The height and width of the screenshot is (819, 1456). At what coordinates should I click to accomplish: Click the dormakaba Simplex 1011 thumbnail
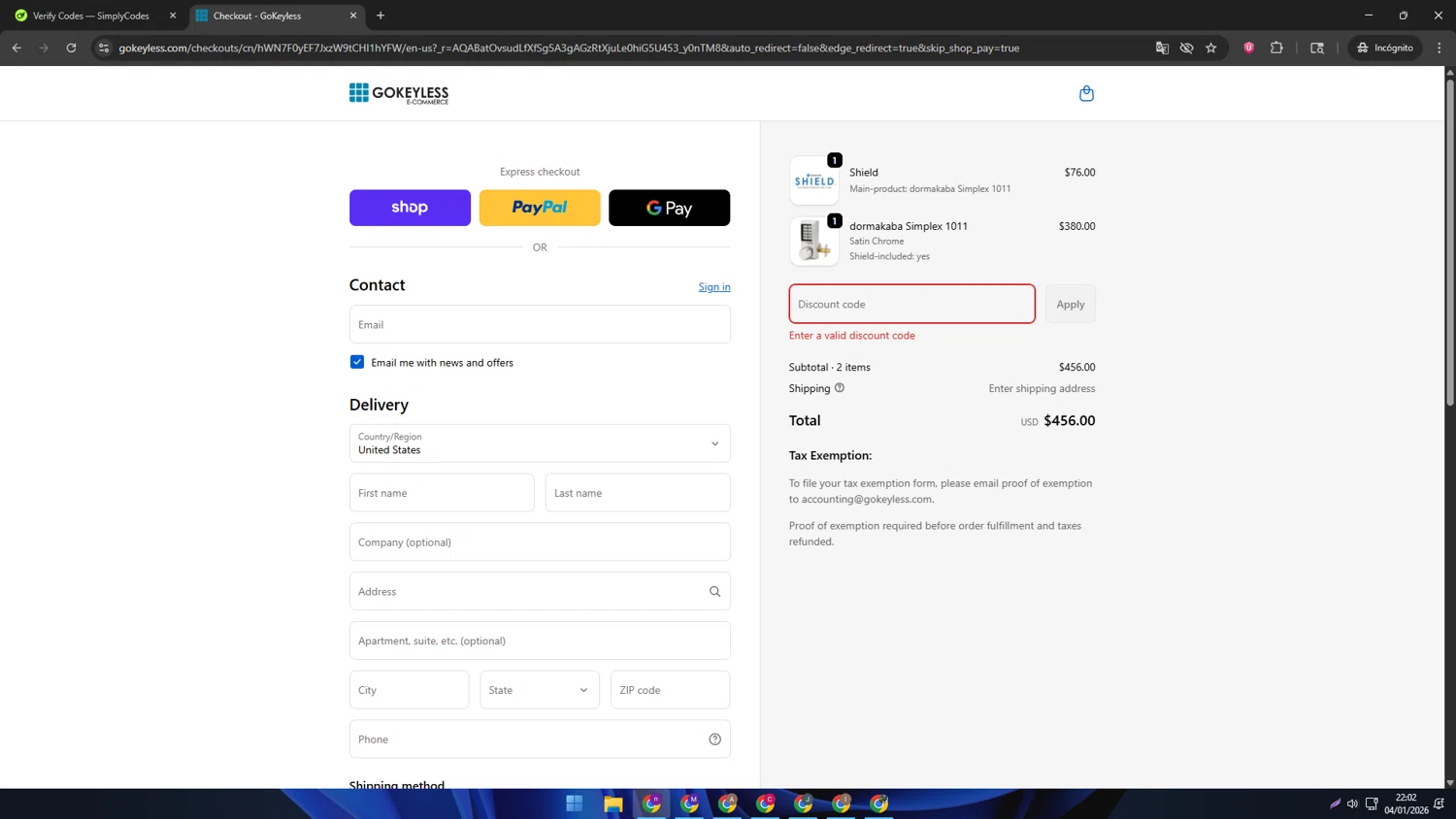[x=814, y=241]
